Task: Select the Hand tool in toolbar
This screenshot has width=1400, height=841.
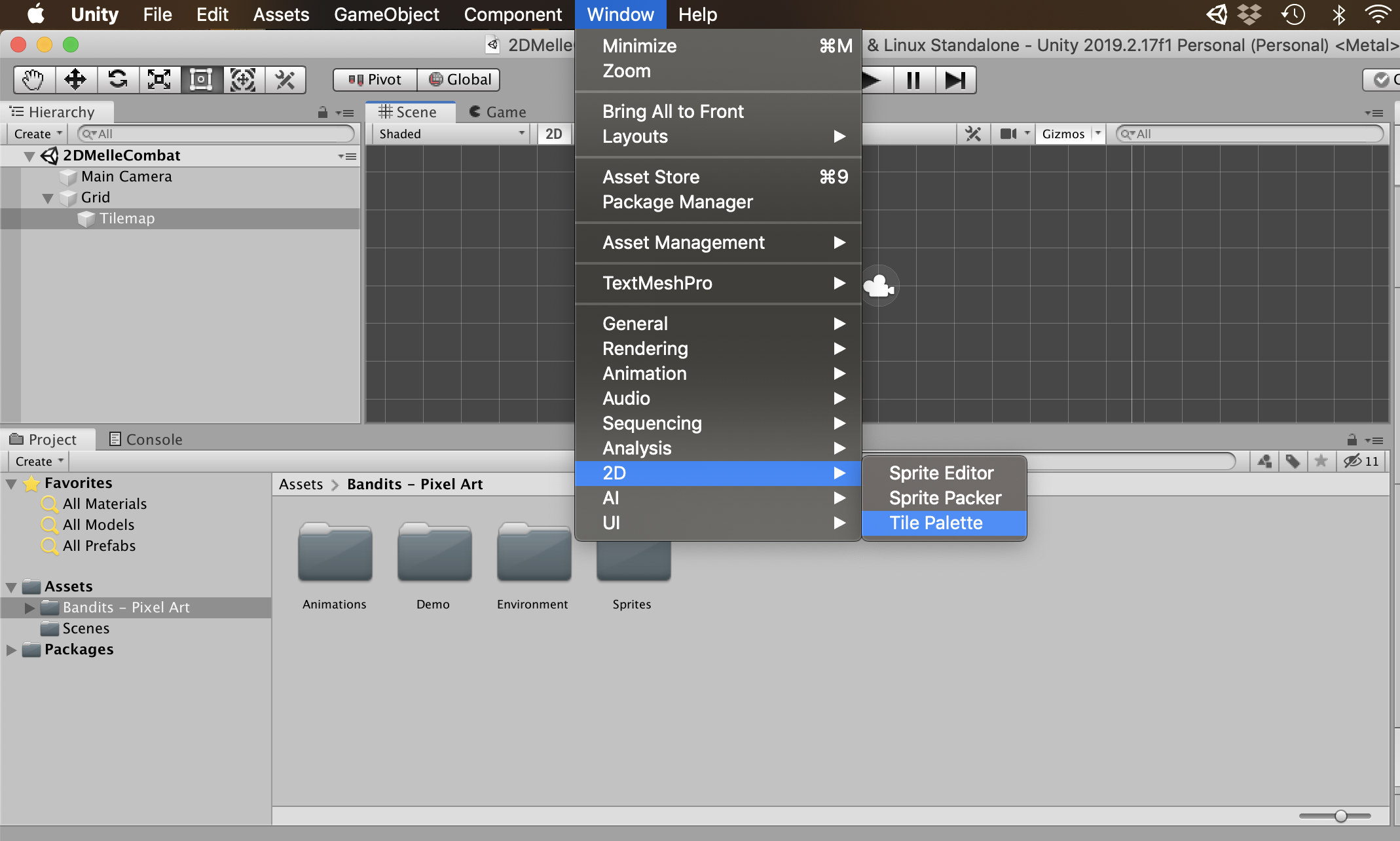Action: point(33,80)
